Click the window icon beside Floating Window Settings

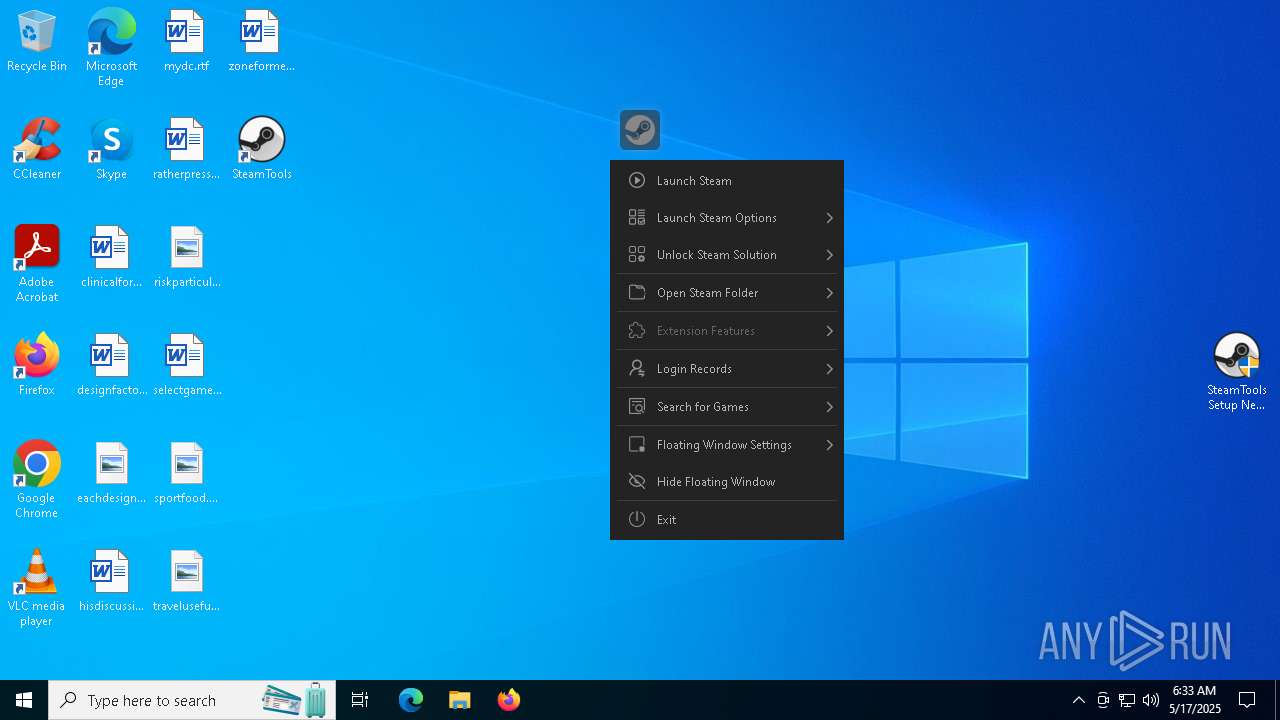point(636,444)
